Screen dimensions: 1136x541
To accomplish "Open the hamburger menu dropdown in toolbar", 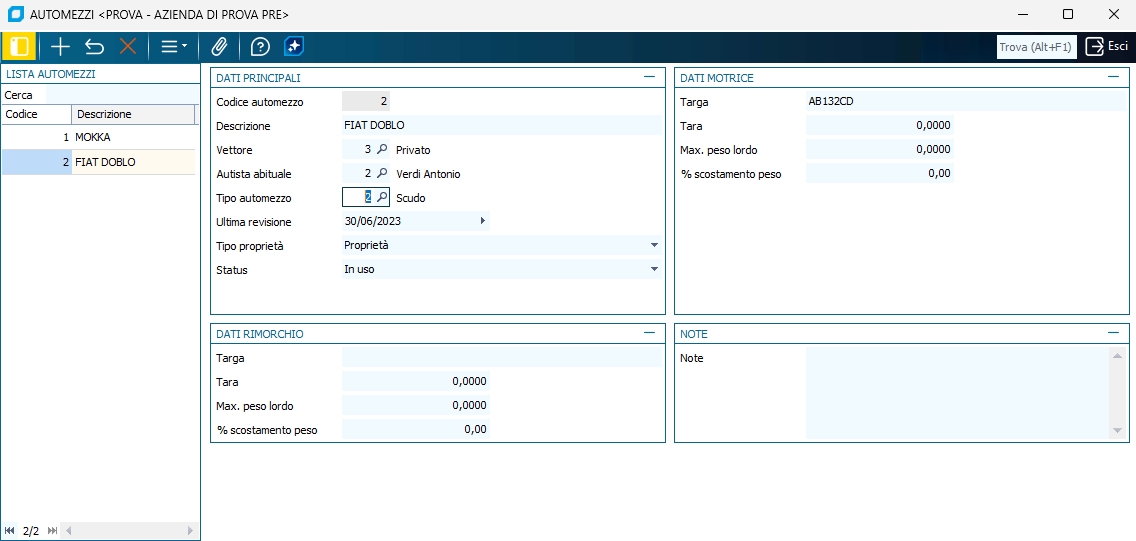I will coord(174,47).
